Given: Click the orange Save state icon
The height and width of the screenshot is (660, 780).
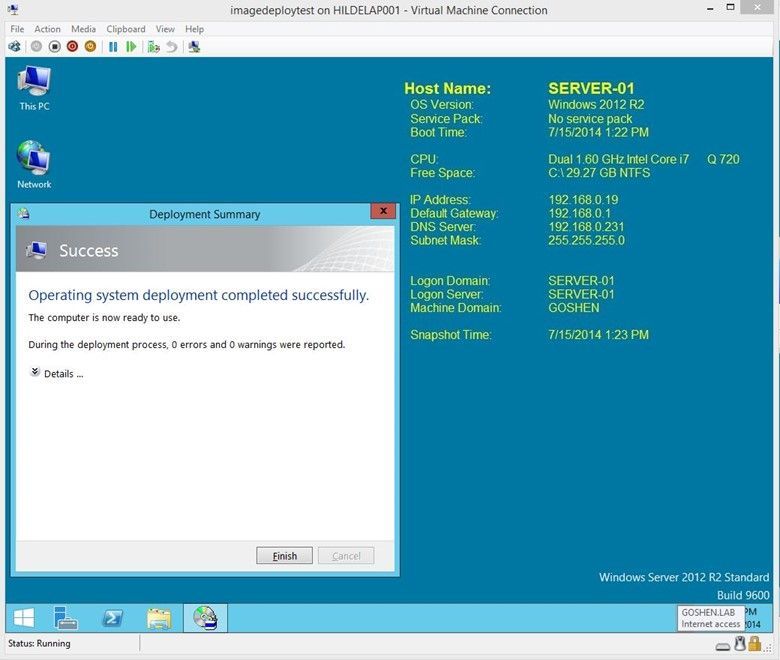Looking at the screenshot, I should tap(91, 47).
